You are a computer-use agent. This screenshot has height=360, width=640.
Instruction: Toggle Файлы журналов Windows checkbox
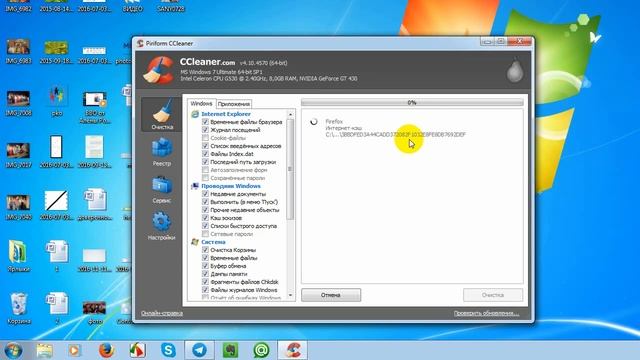pos(205,290)
